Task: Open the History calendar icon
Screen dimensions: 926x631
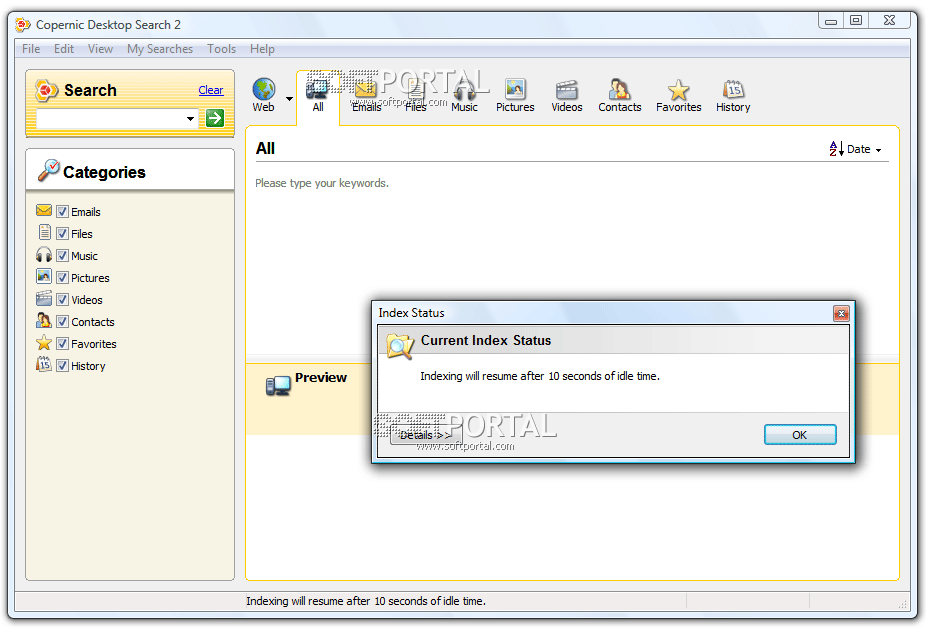Action: (x=733, y=89)
